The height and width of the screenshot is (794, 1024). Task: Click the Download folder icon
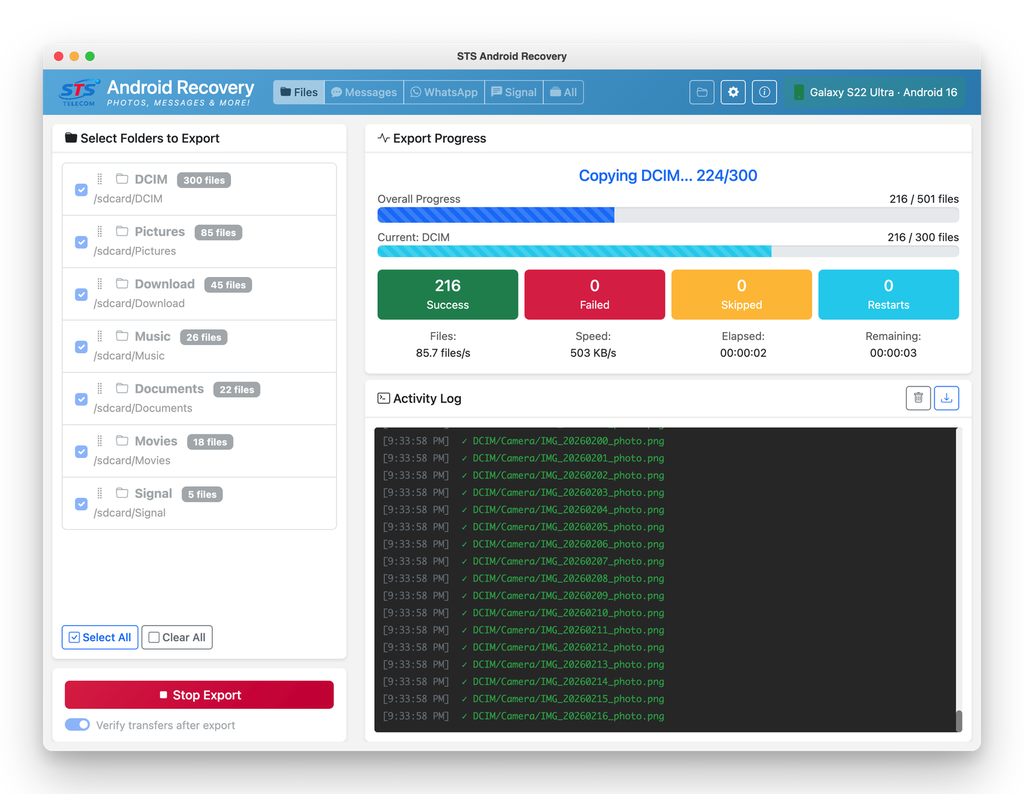[122, 283]
